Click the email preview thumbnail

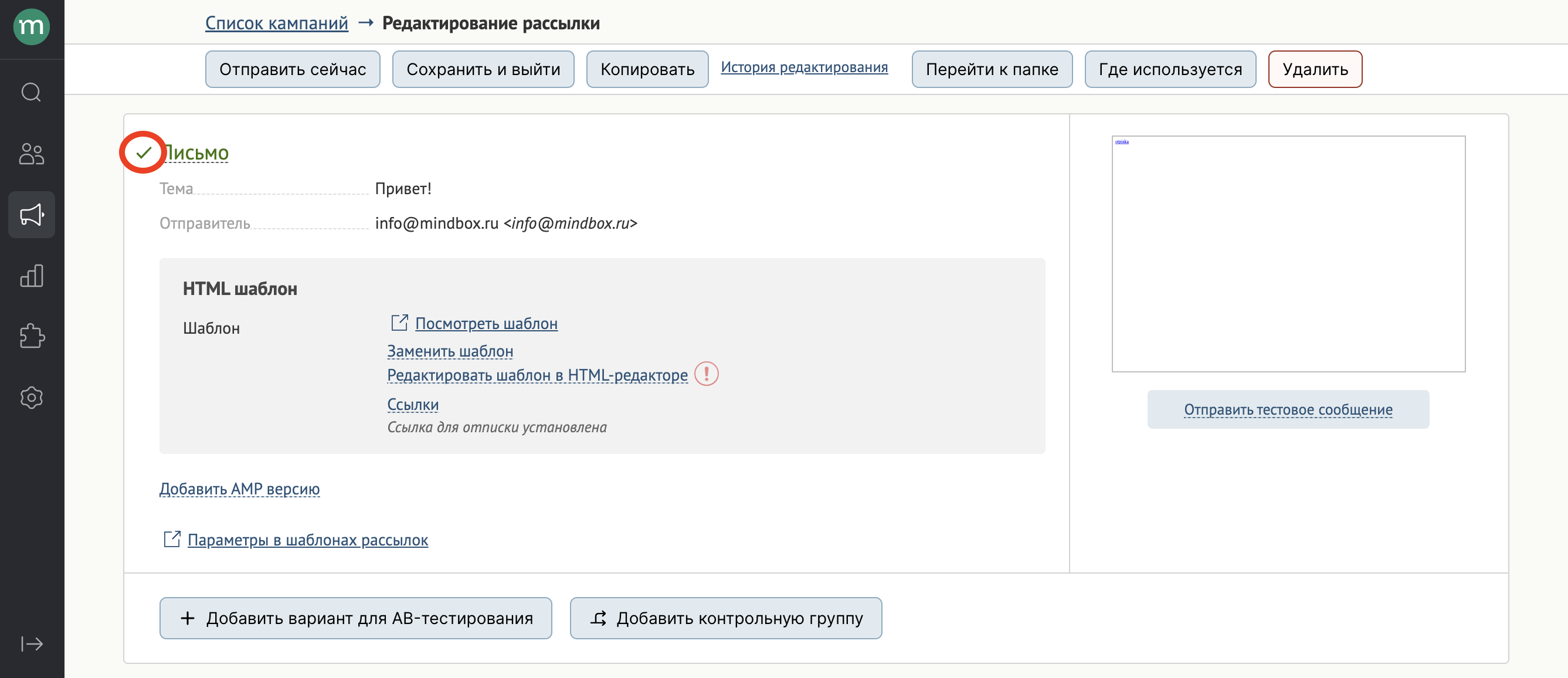click(x=1289, y=254)
